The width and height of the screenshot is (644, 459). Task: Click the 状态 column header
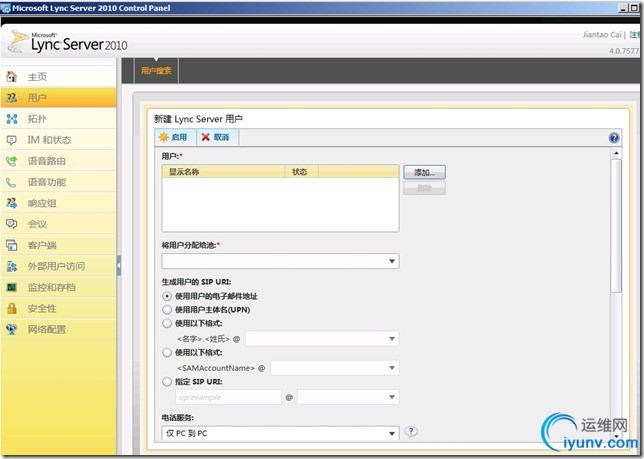click(x=301, y=172)
